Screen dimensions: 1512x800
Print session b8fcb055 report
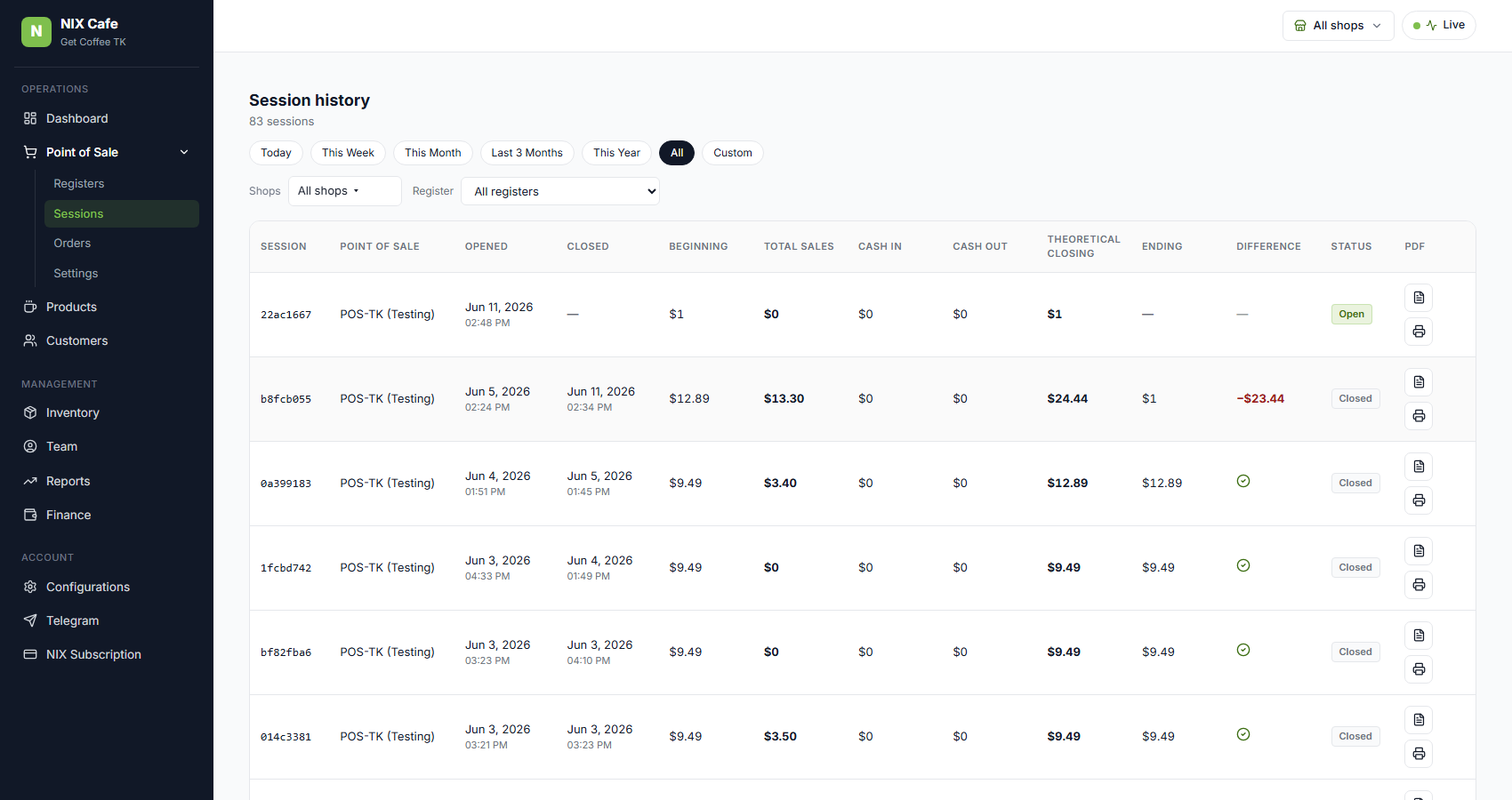pos(1419,416)
